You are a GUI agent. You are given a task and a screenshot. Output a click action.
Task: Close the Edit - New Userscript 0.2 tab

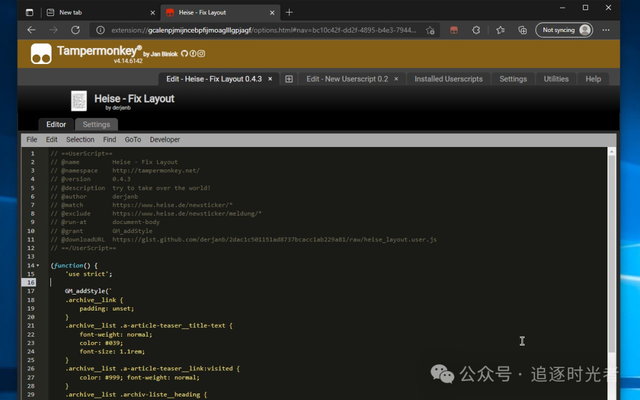point(396,79)
